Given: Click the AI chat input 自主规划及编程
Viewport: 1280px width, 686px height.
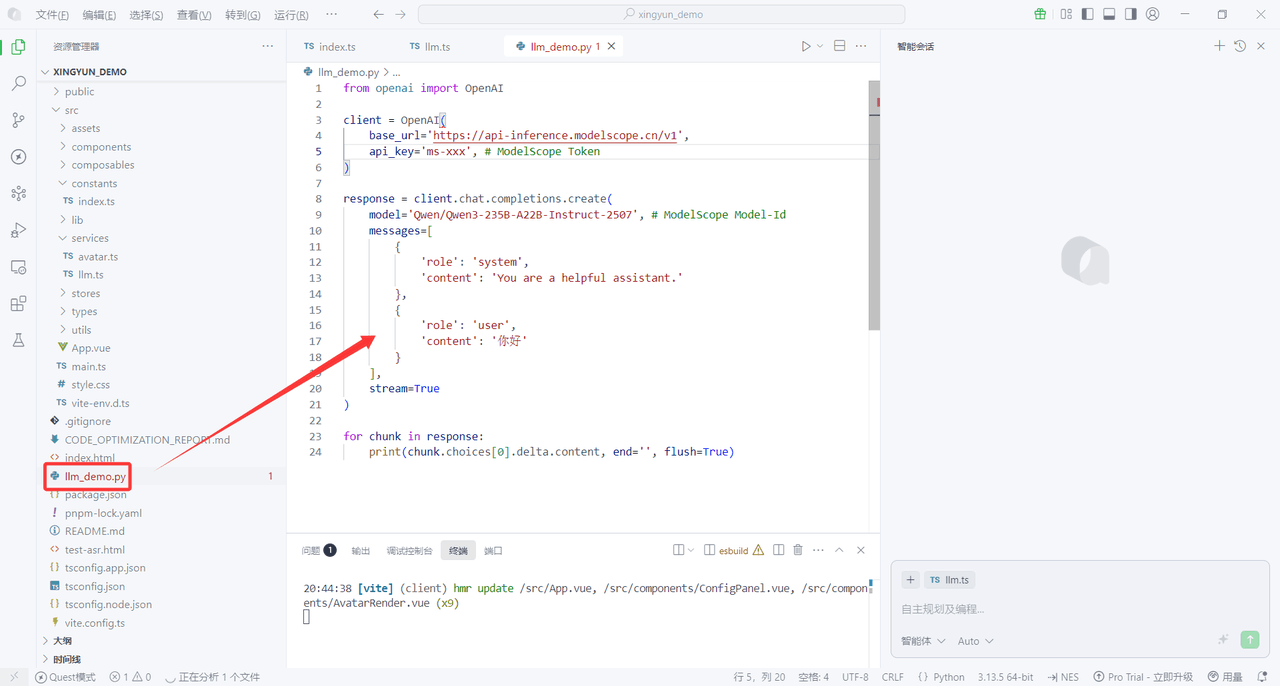Looking at the screenshot, I should (x=1080, y=609).
